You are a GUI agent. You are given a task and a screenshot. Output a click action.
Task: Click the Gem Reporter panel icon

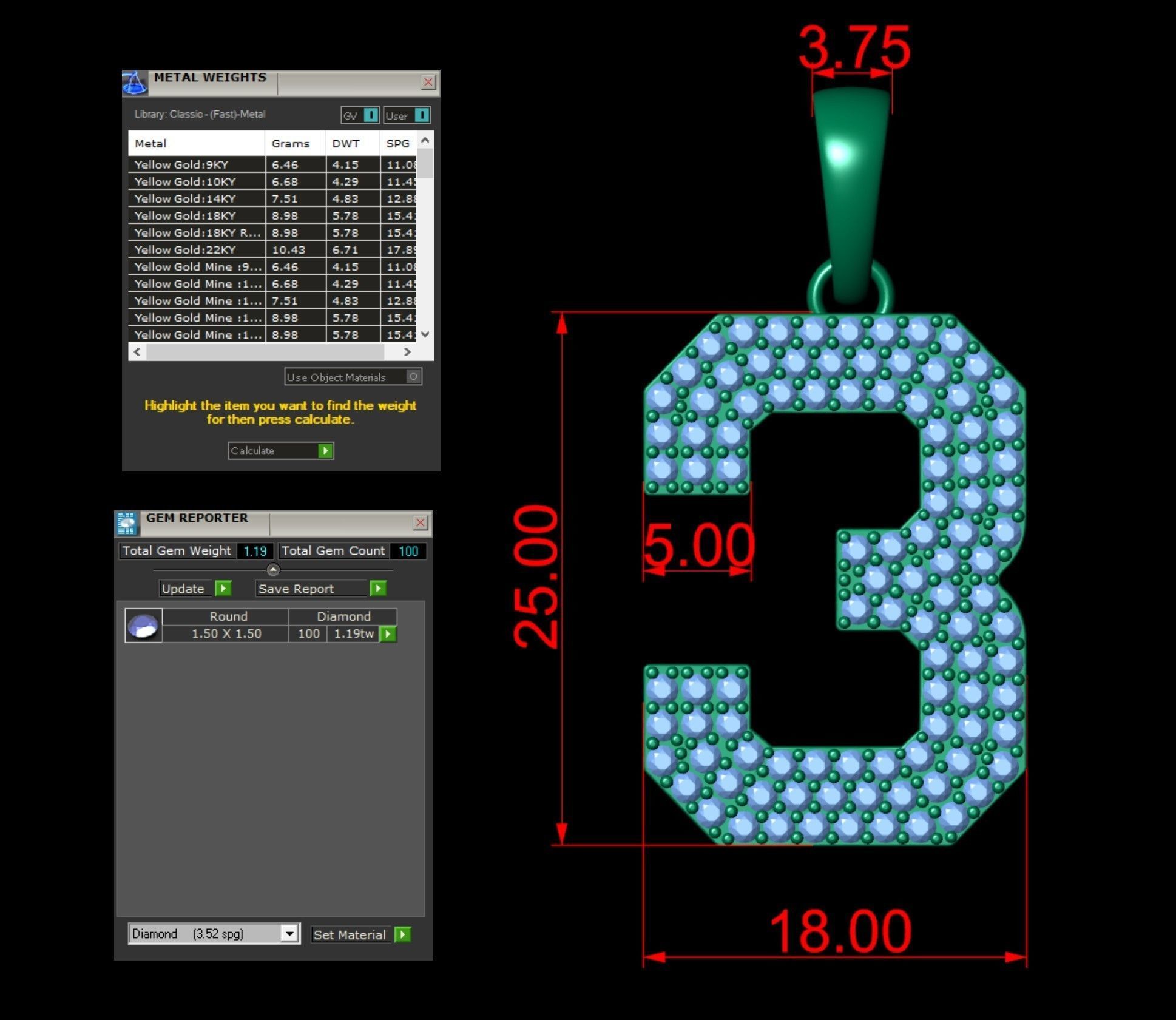pyautogui.click(x=127, y=524)
